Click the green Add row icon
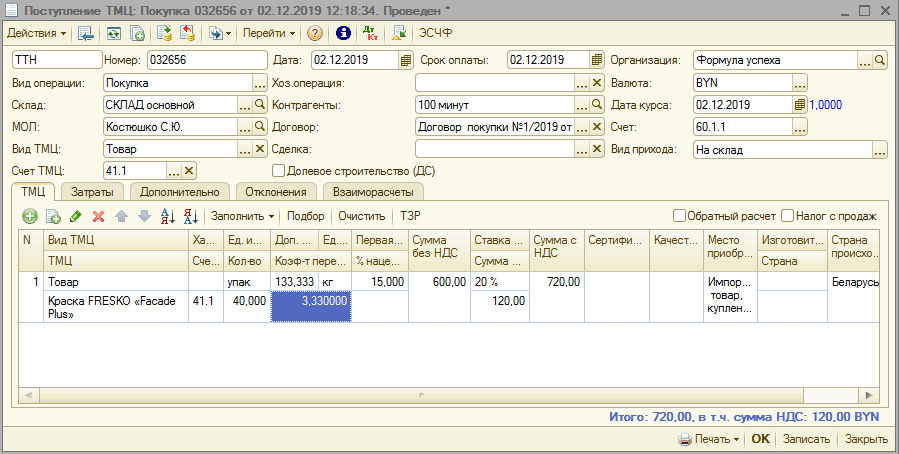This screenshot has width=899, height=454. tap(30, 216)
